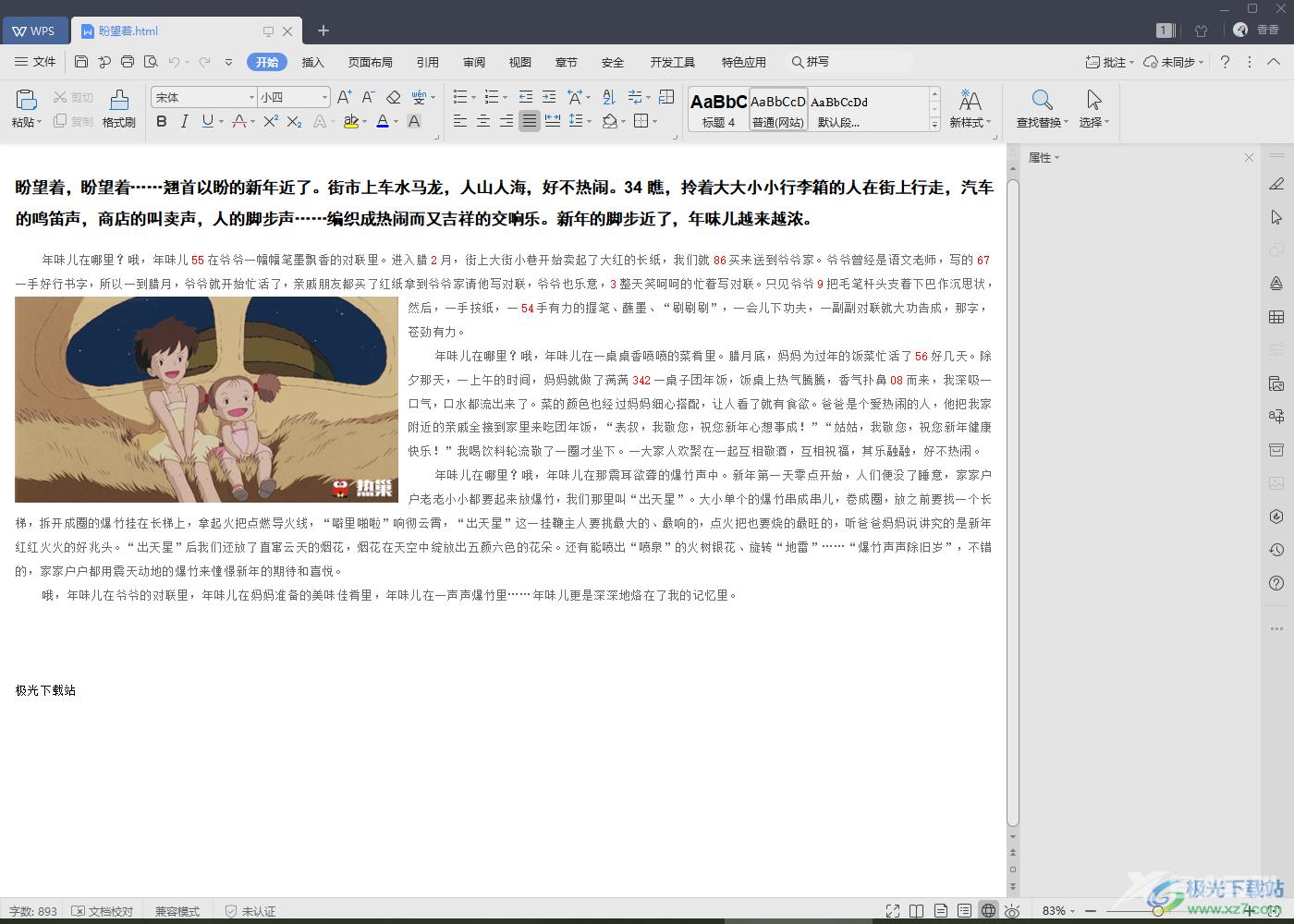Click the 拼写 search field
This screenshot has height=924, width=1294.
pyautogui.click(x=848, y=62)
